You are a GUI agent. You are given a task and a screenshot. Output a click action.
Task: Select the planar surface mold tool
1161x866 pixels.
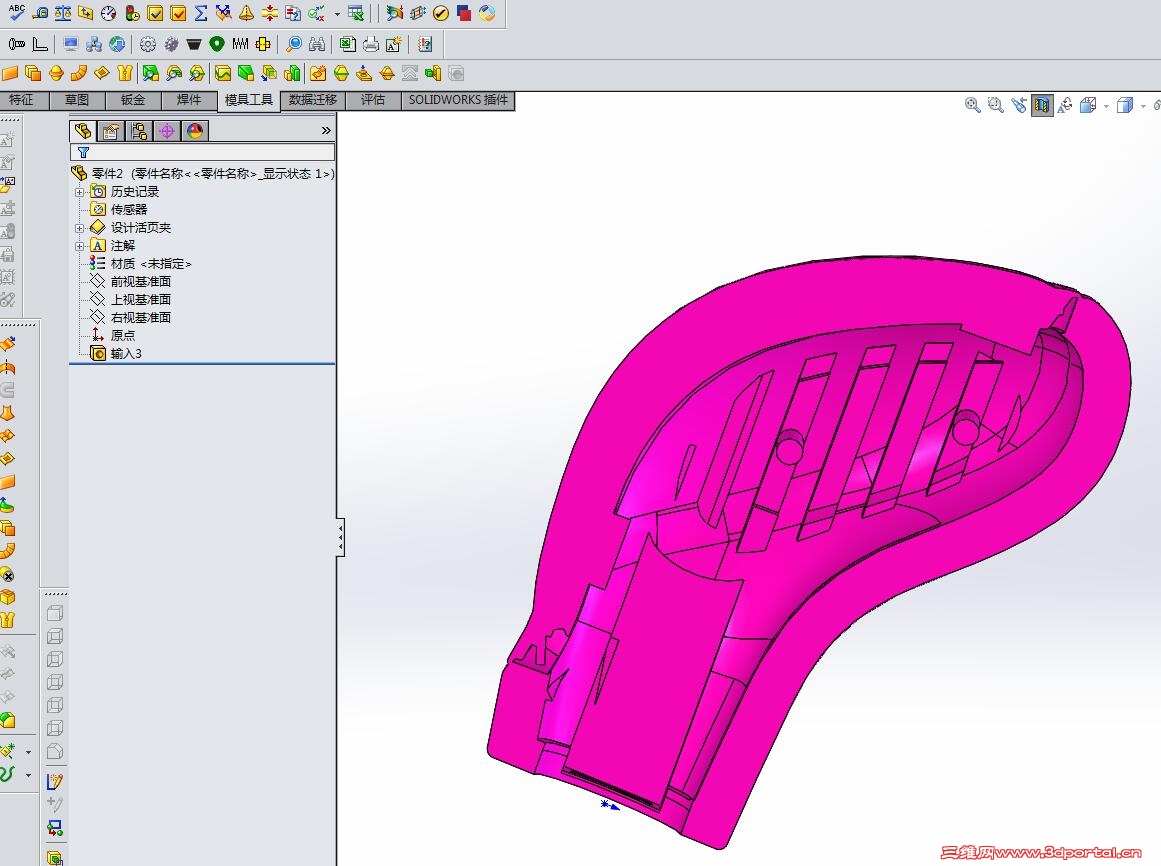tap(10, 73)
